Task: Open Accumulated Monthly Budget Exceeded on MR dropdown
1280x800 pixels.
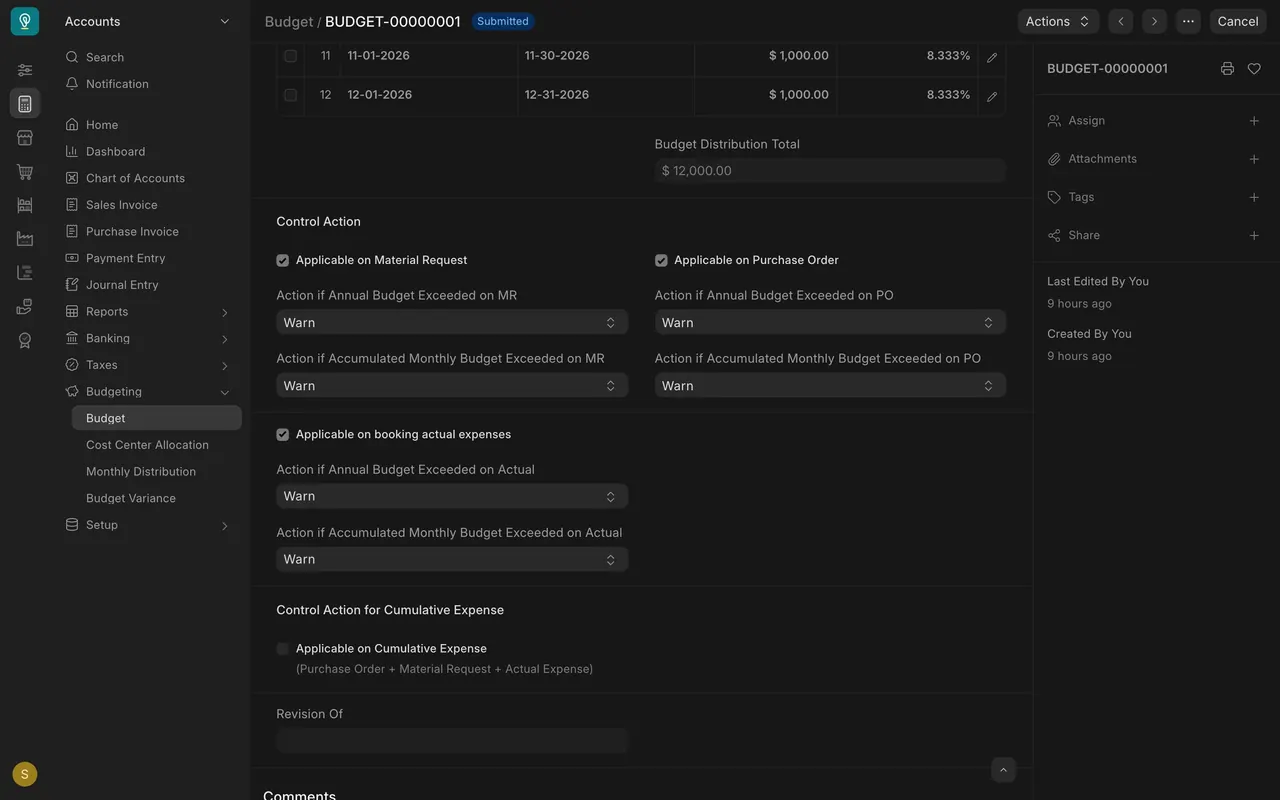Action: click(452, 386)
